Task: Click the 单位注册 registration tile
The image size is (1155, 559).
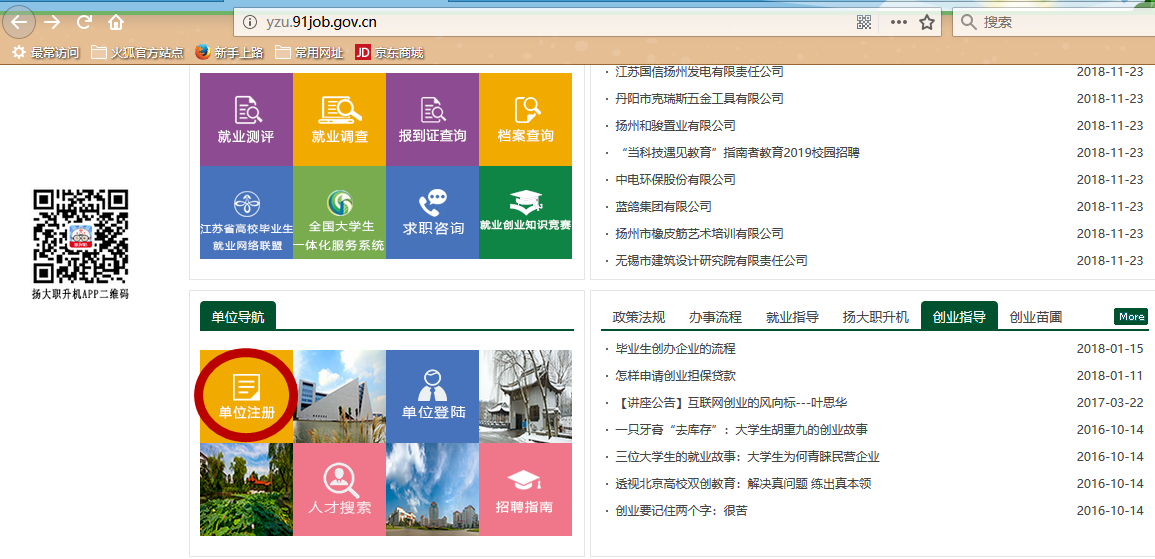Action: tap(246, 396)
